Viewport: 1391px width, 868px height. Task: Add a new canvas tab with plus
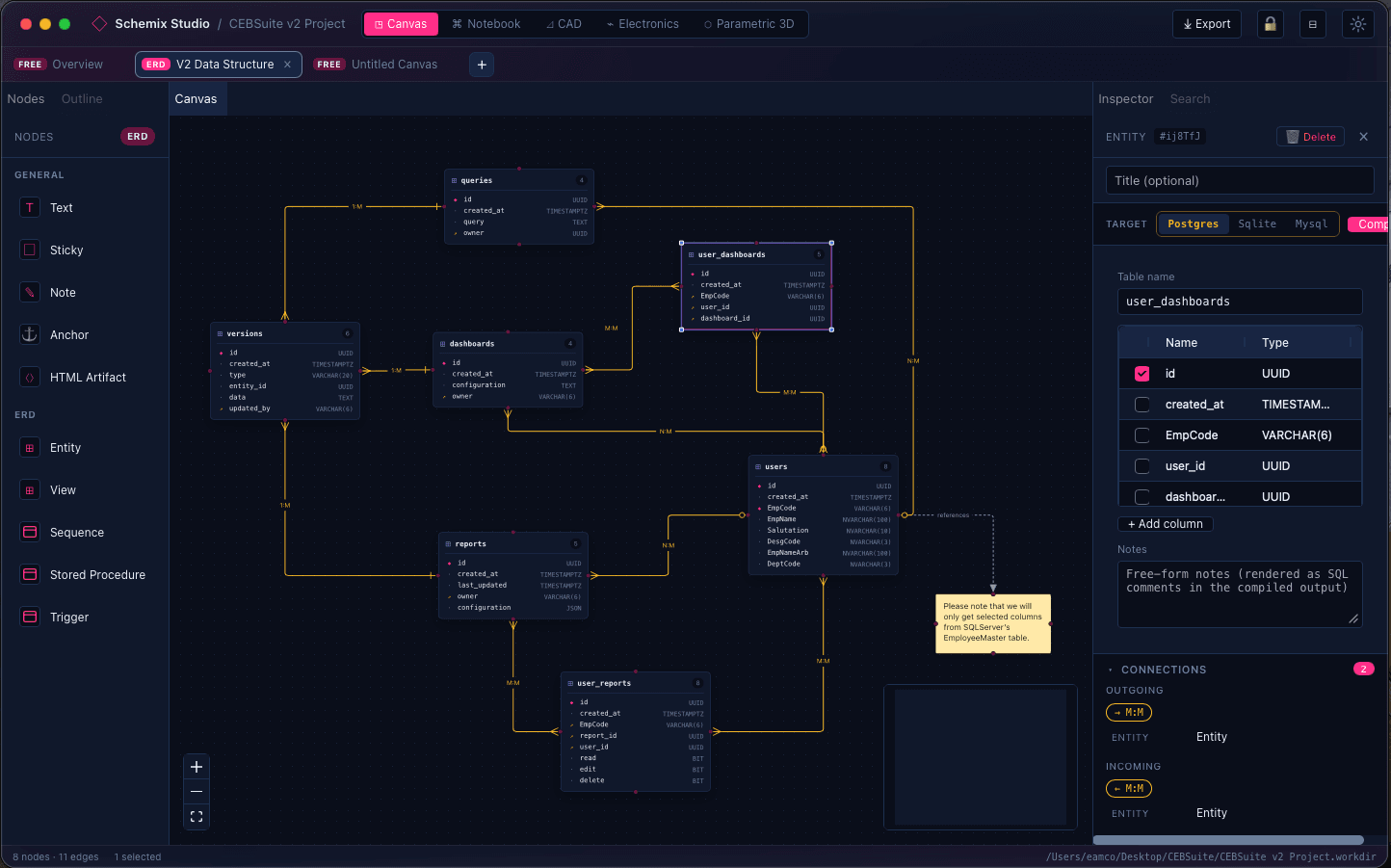point(482,65)
